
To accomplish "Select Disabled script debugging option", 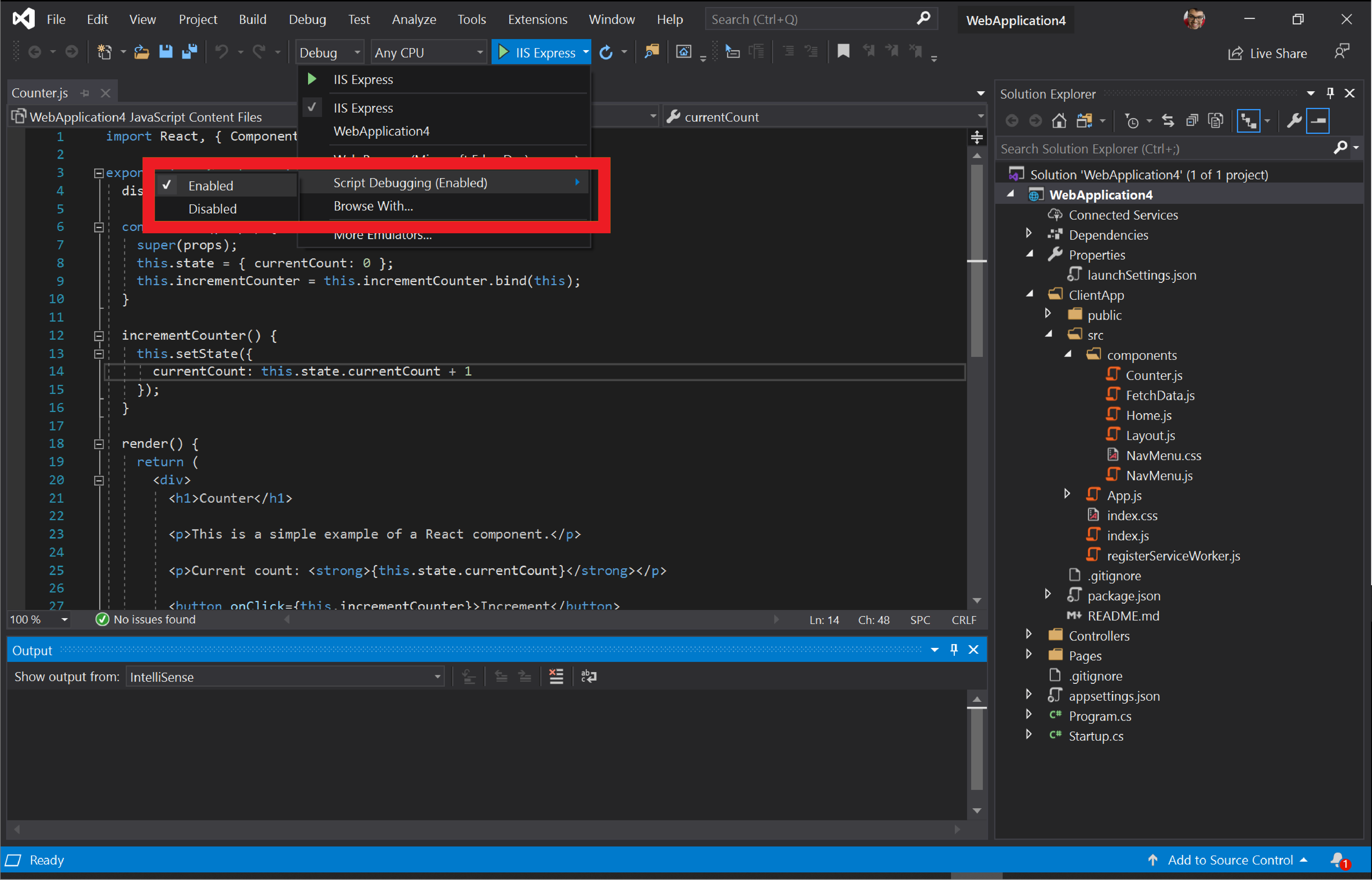I will [213, 208].
